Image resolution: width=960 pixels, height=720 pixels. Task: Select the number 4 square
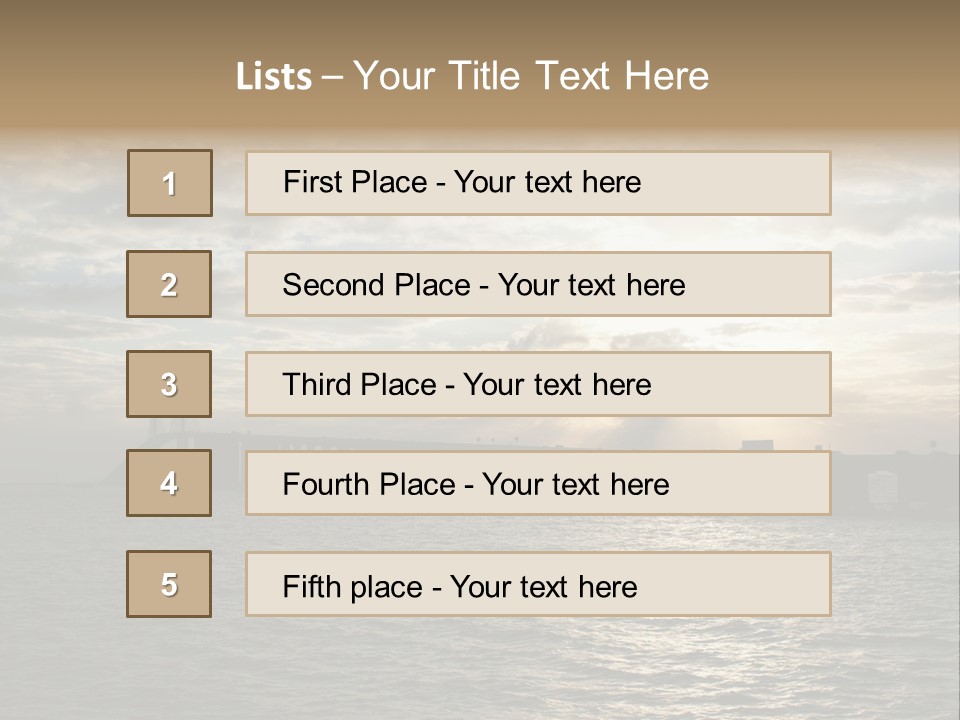coord(169,483)
